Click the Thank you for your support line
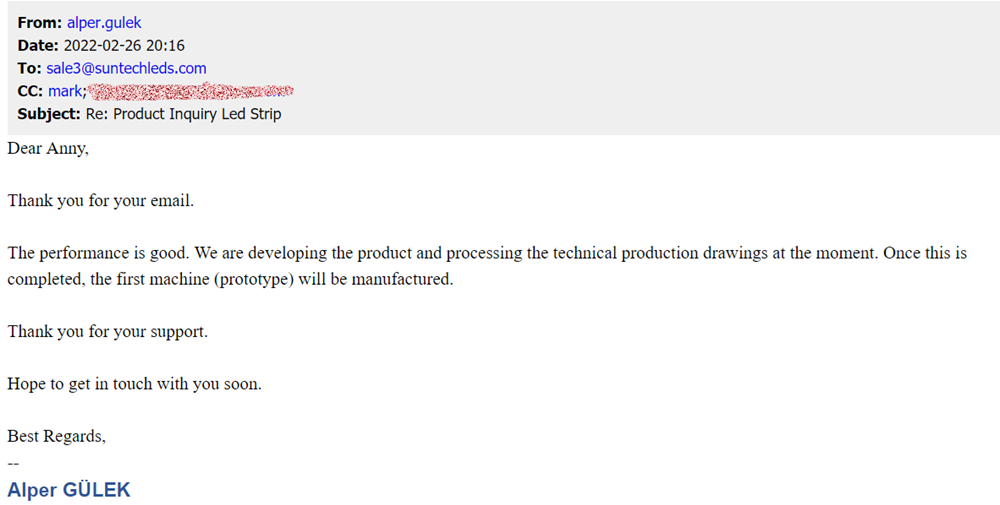Image resolution: width=1000 pixels, height=505 pixels. [x=107, y=331]
